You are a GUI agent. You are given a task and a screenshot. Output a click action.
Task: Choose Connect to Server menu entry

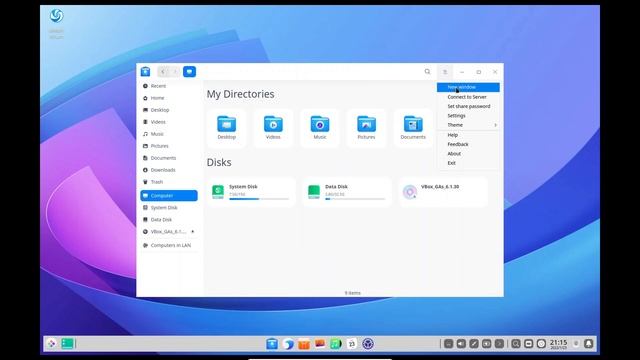[468, 97]
